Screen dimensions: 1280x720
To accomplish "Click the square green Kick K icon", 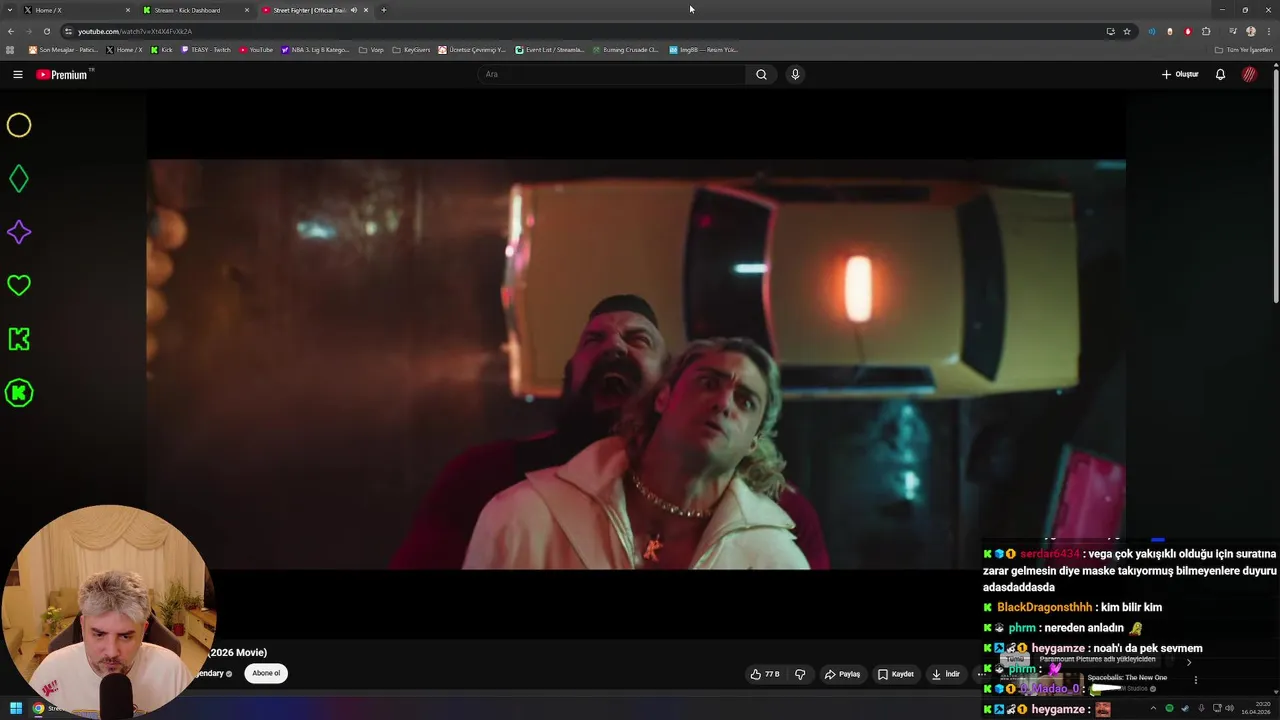I will click(x=19, y=339).
